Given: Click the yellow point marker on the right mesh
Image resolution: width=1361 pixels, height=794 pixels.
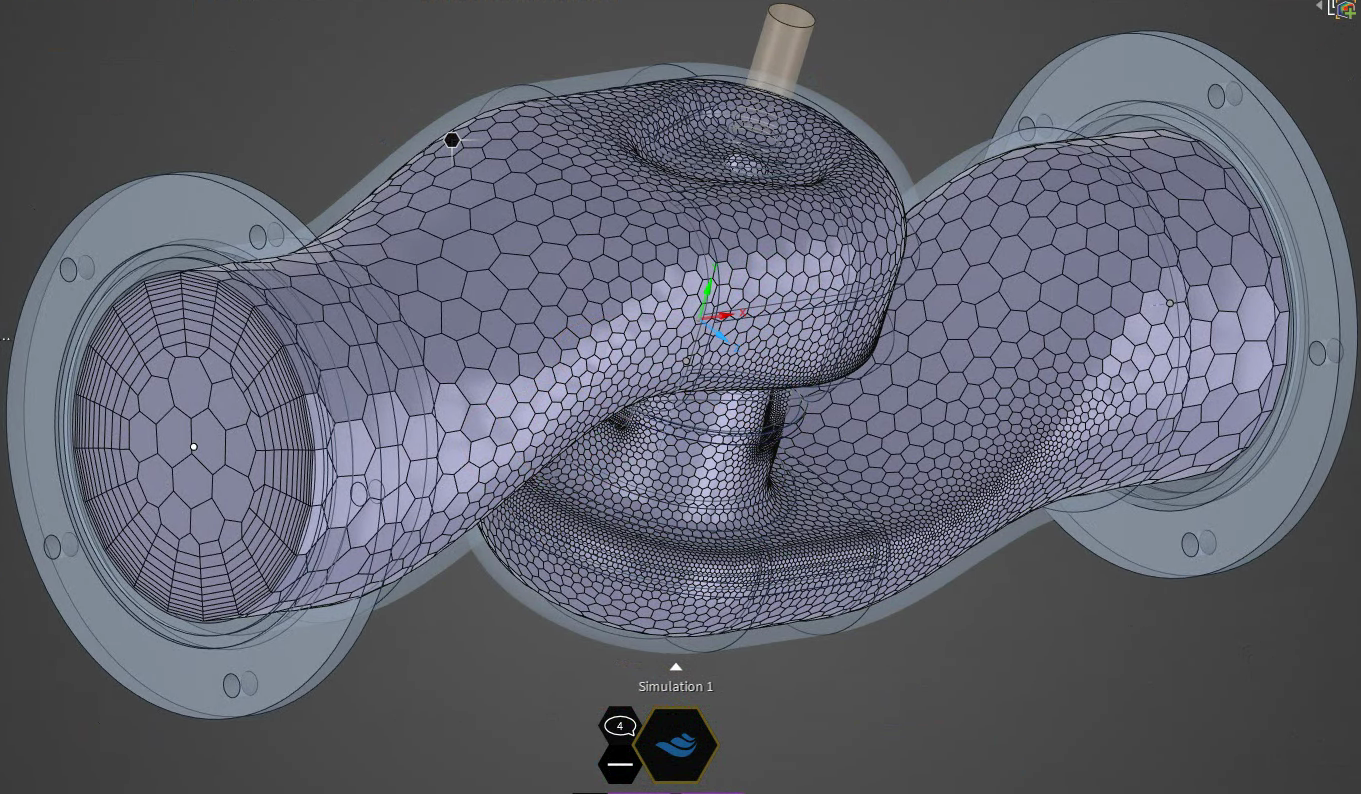Looking at the screenshot, I should tap(1170, 302).
